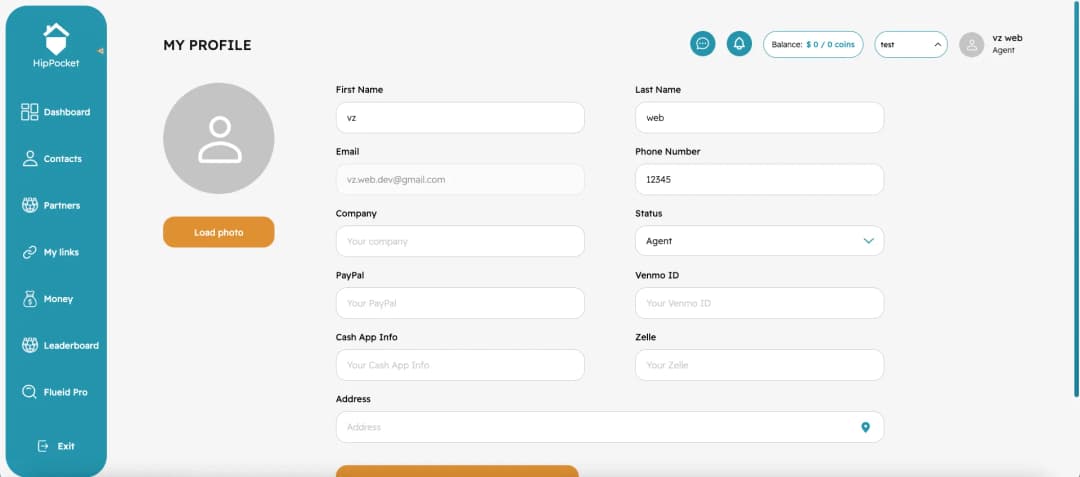Viewport: 1080px width, 477px height.
Task: Click the Dashboard grid icon
Action: coord(30,112)
